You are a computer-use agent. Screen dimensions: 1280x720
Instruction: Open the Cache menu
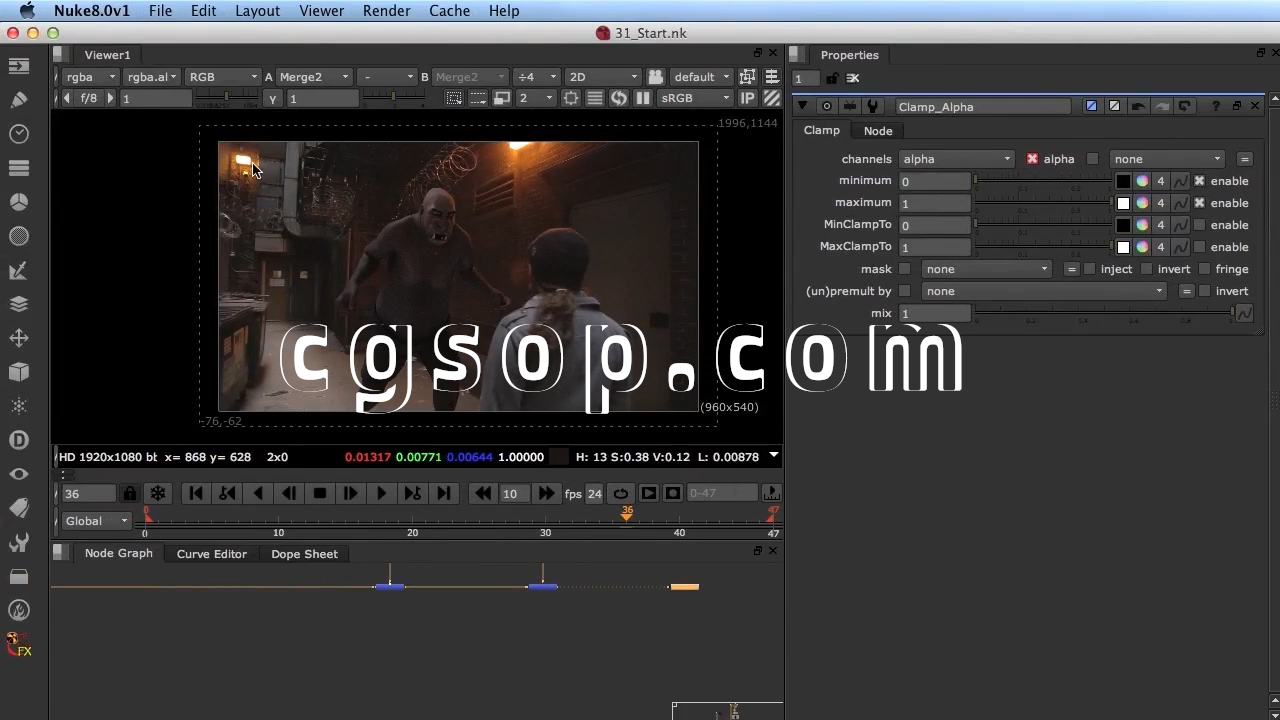point(449,11)
